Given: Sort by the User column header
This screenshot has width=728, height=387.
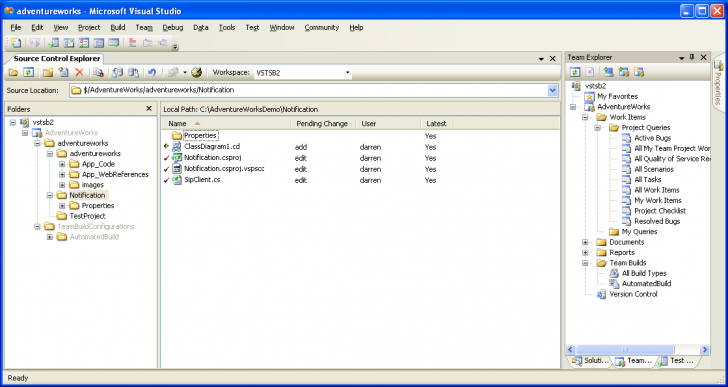Looking at the screenshot, I should click(388, 123).
